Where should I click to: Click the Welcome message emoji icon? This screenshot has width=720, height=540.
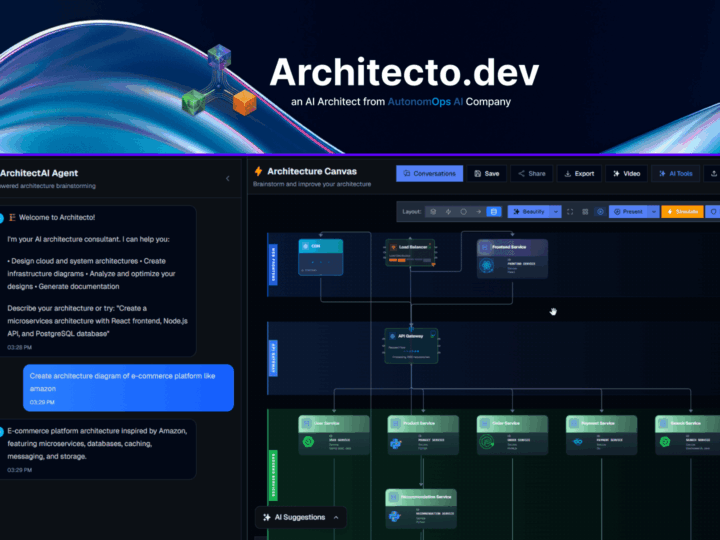[12, 218]
